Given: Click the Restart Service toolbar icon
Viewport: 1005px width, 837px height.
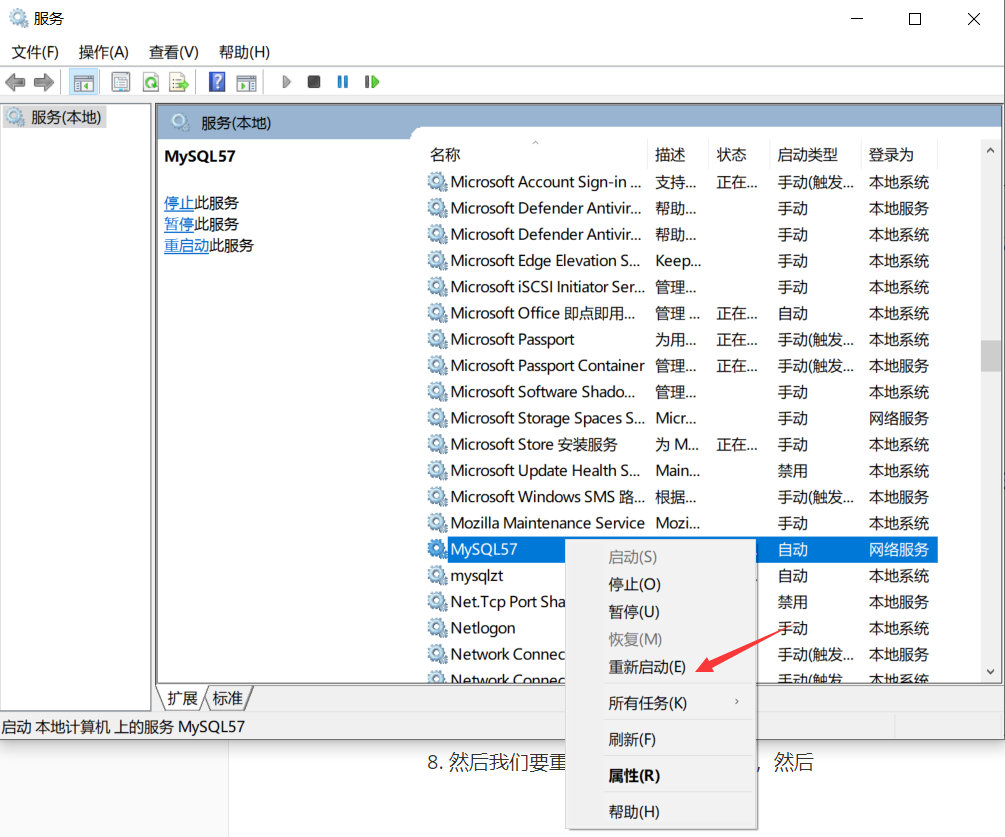Looking at the screenshot, I should (x=372, y=82).
